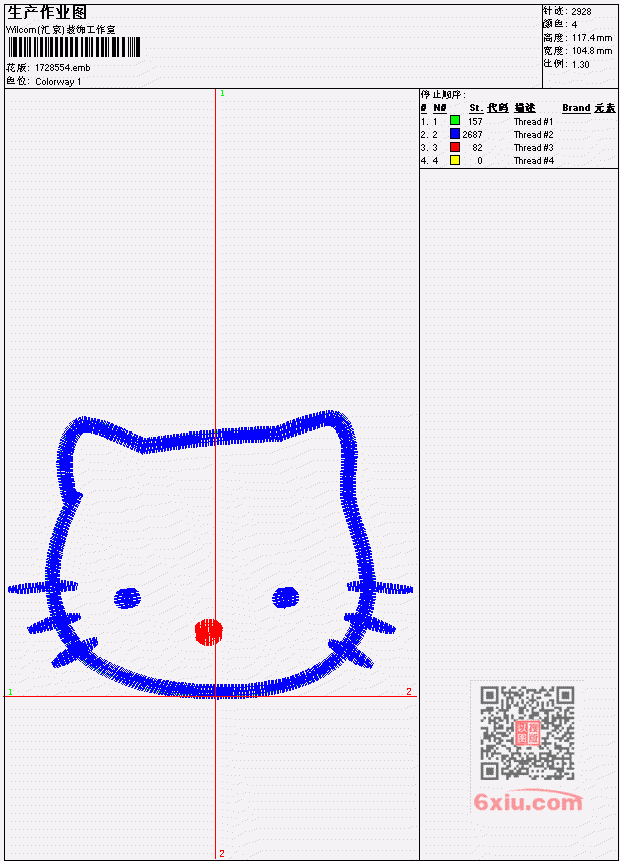Click the 'Colorway 1' label
Viewport: 620px width, 861px height.
[x=58, y=82]
